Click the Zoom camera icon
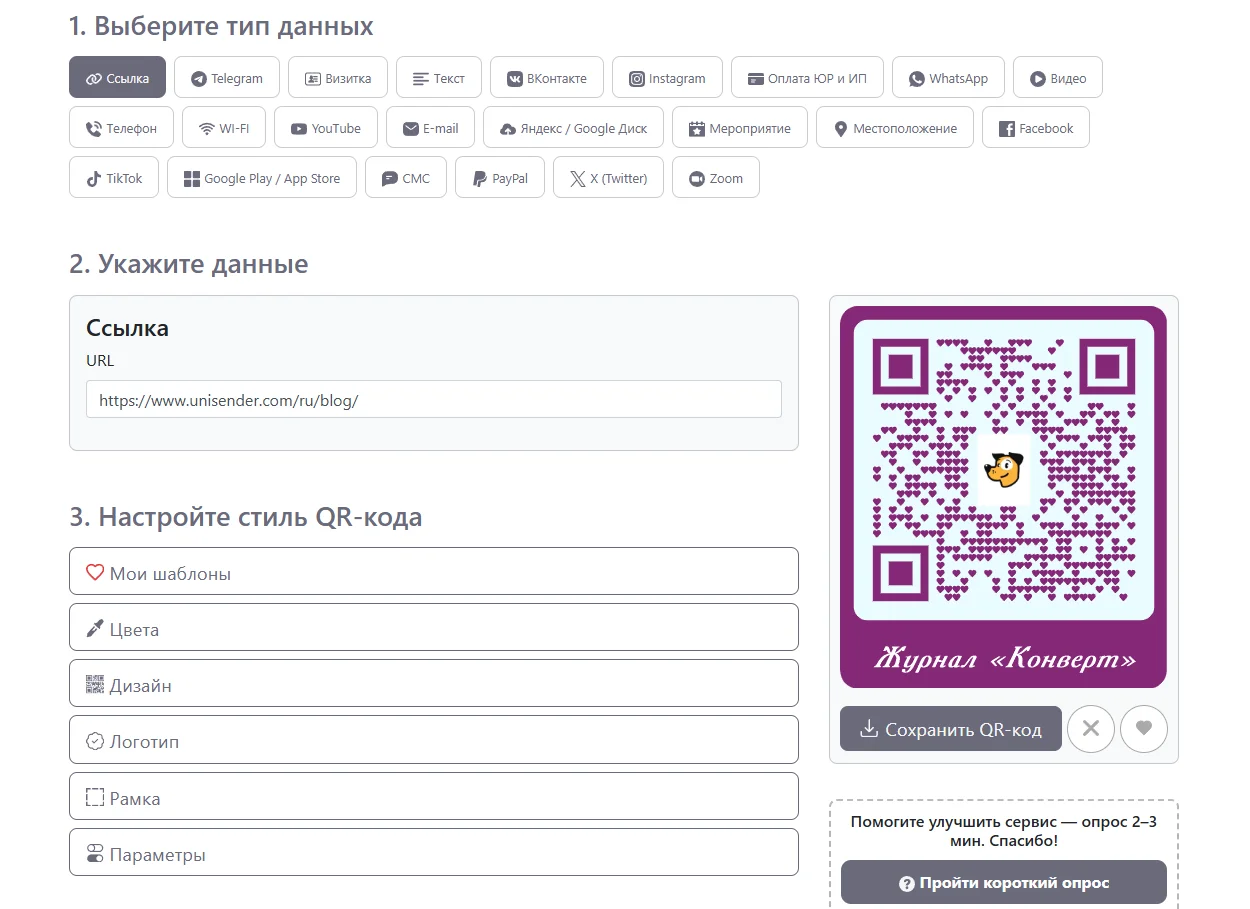Viewport: 1250px width, 909px height. point(697,179)
